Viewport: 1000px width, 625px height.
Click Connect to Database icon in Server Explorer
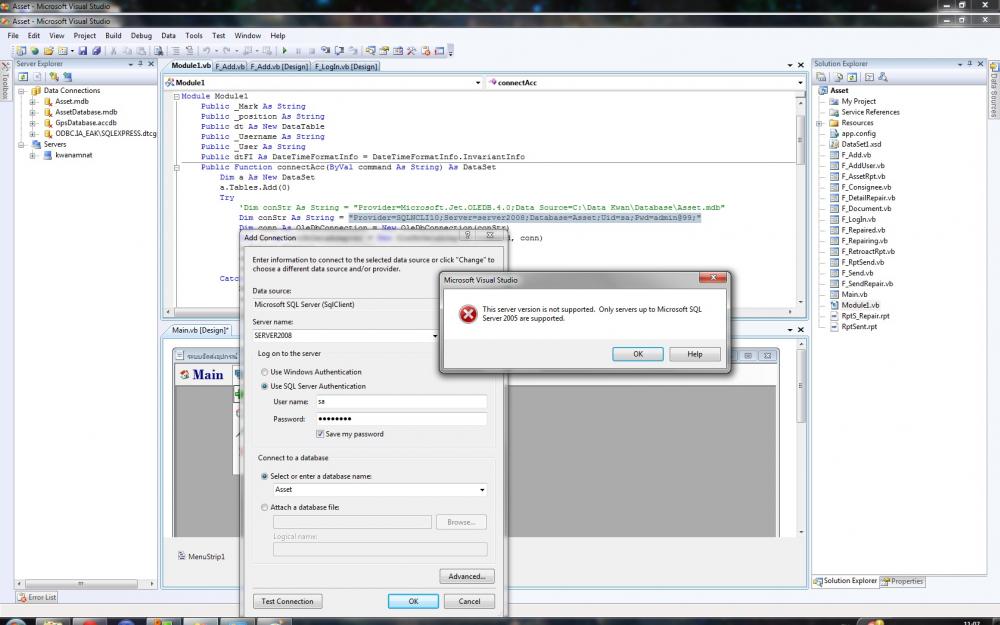[x=54, y=77]
